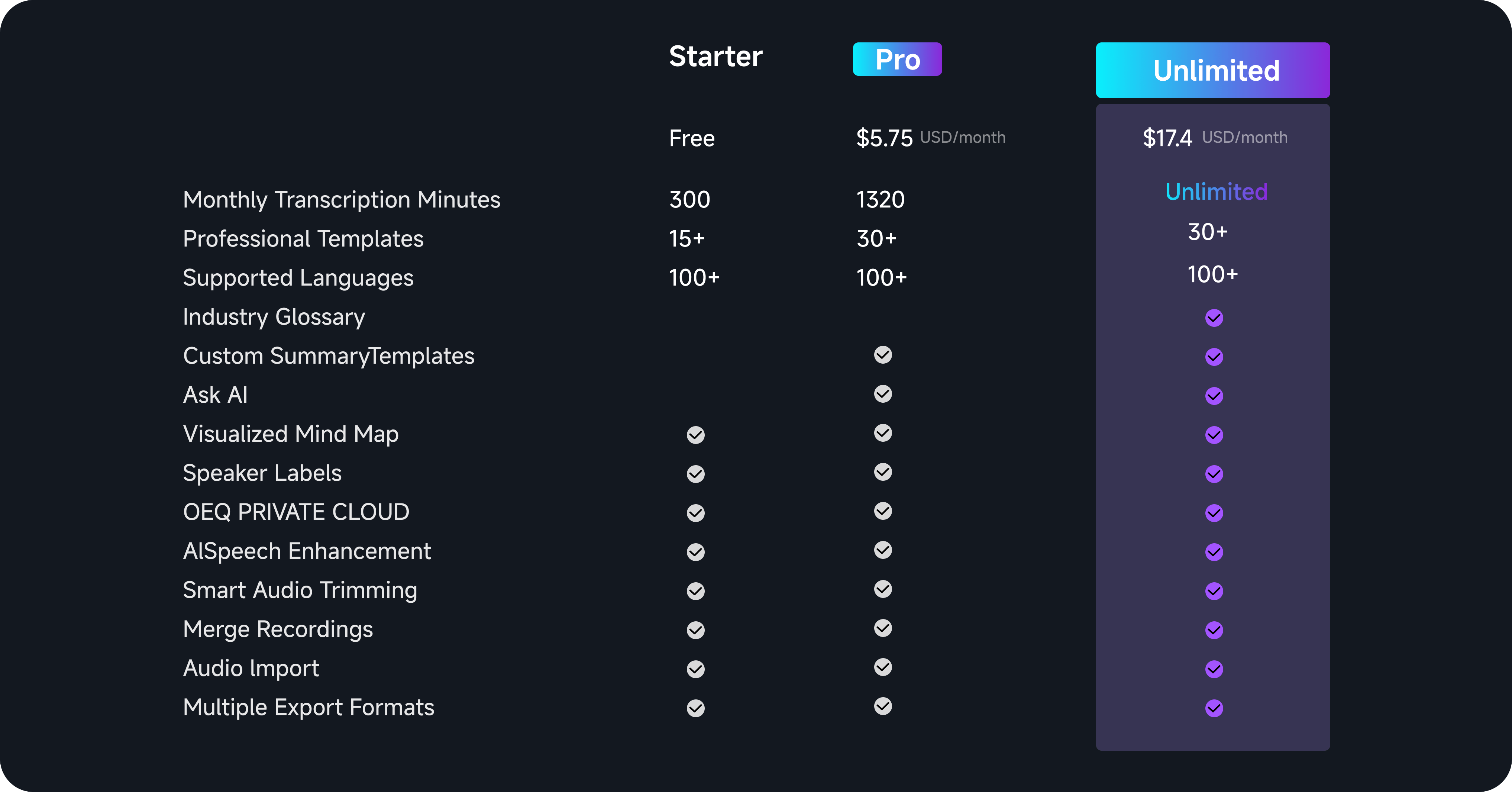
Task: Click the Industry Glossary feature label
Action: (x=274, y=317)
